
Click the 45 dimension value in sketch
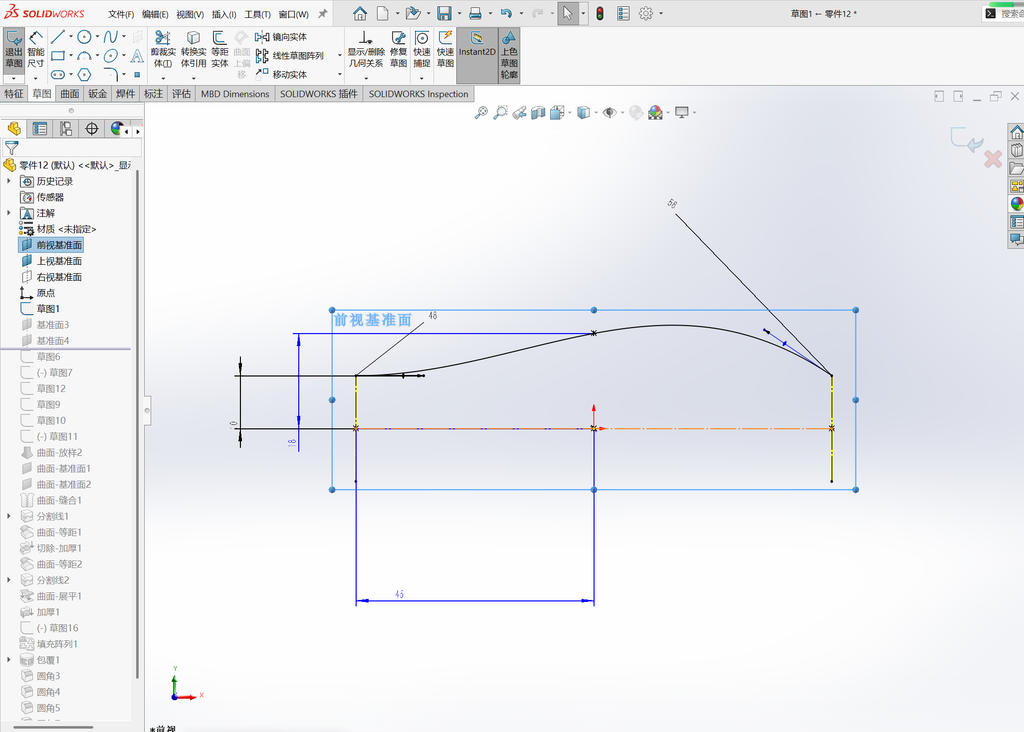pos(399,594)
